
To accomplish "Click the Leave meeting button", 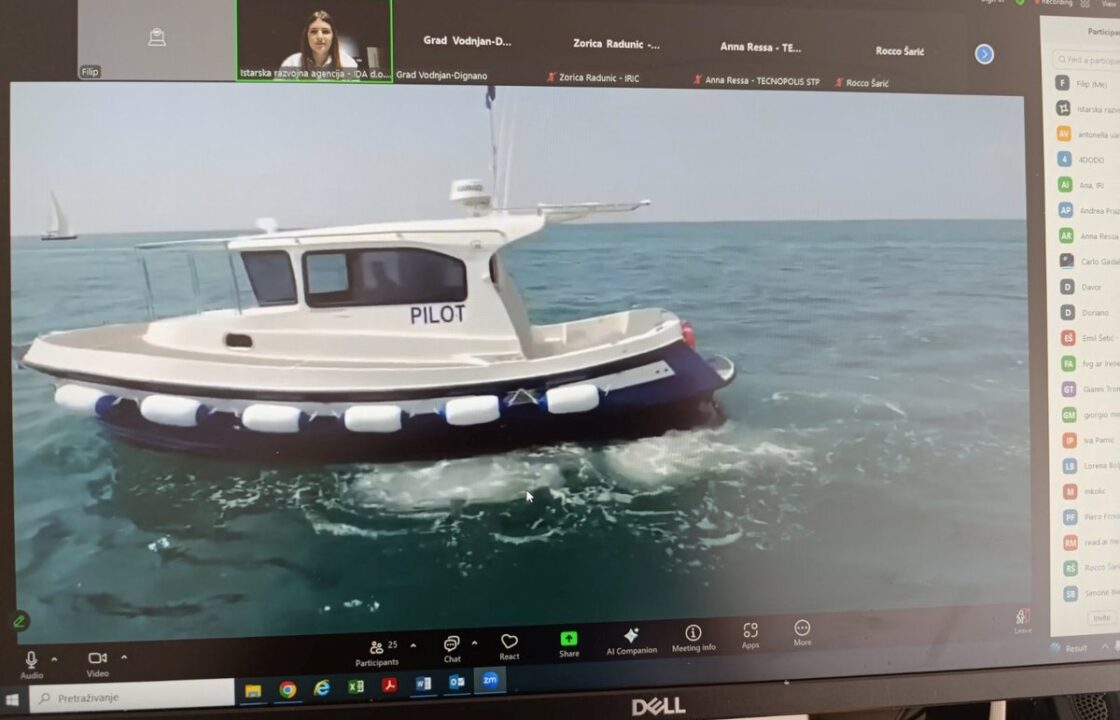I will (1023, 621).
